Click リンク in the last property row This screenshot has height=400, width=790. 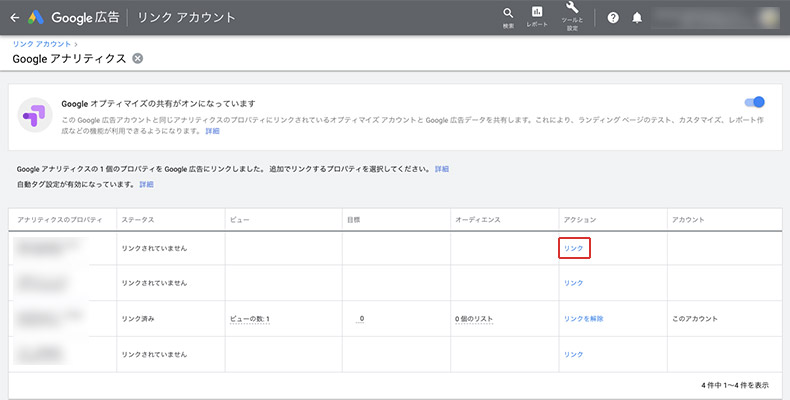[x=573, y=355]
